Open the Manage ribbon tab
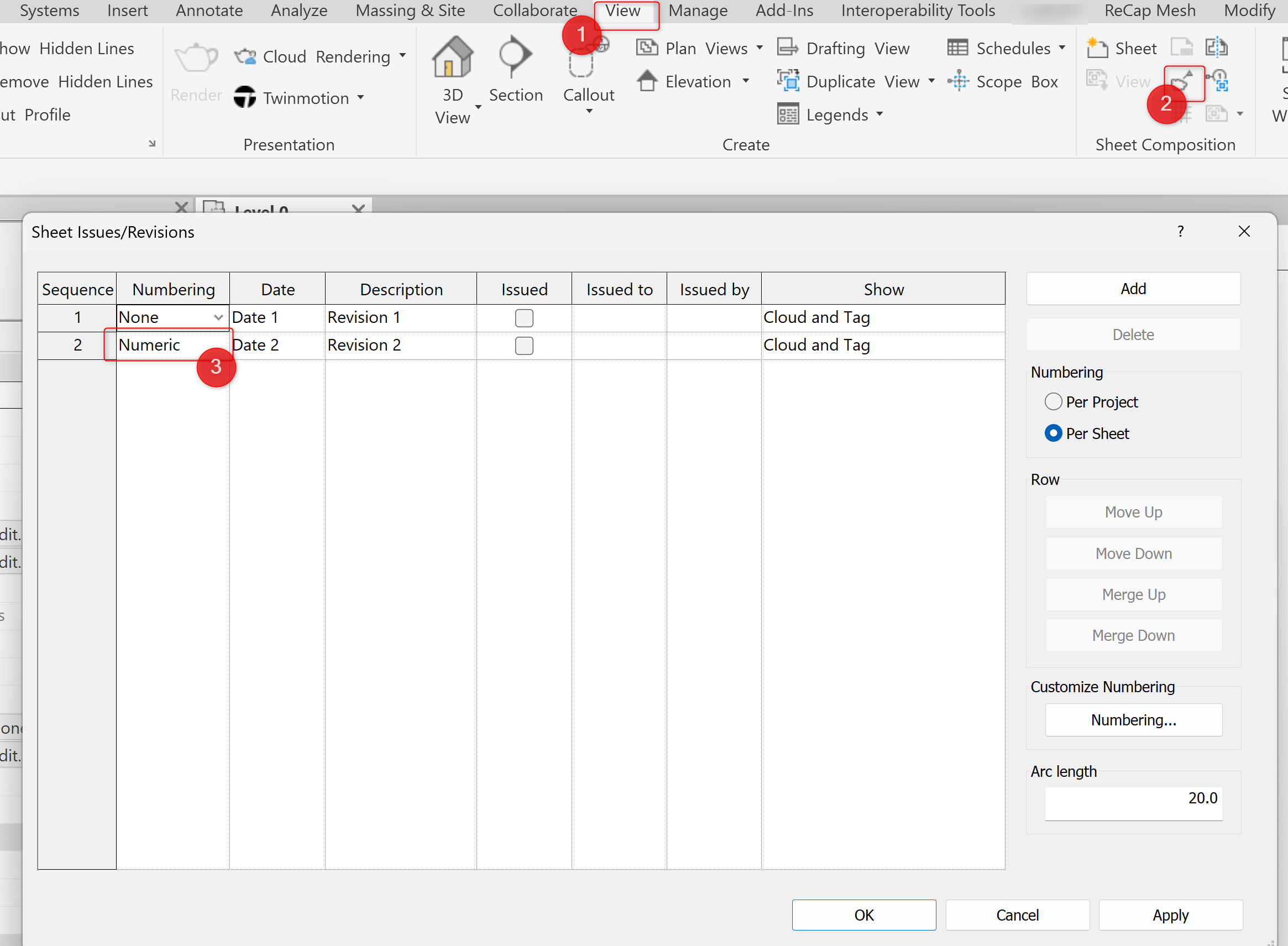The width and height of the screenshot is (1288, 946). (x=698, y=11)
